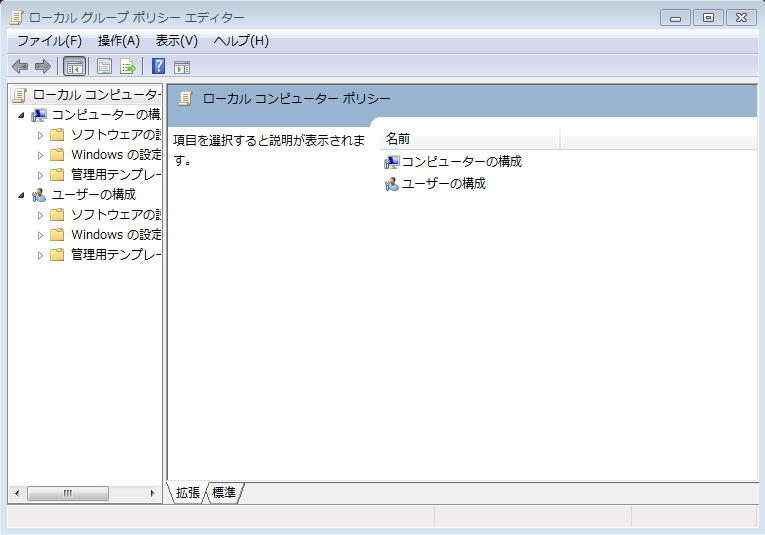This screenshot has width=765, height=535.
Task: Select 管理用テンプレート under ユーザーの構成 in tree
Action: click(x=116, y=255)
